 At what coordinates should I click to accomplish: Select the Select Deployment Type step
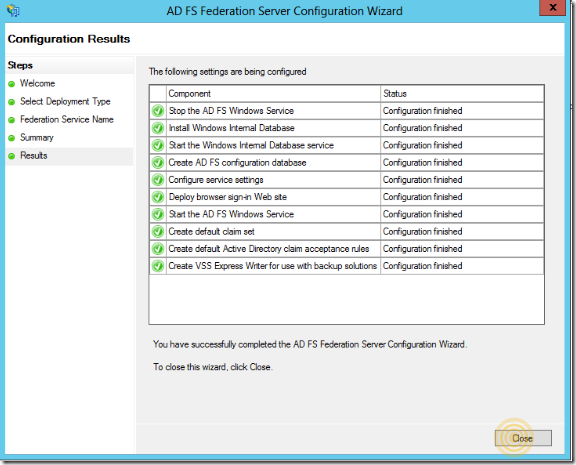click(65, 102)
